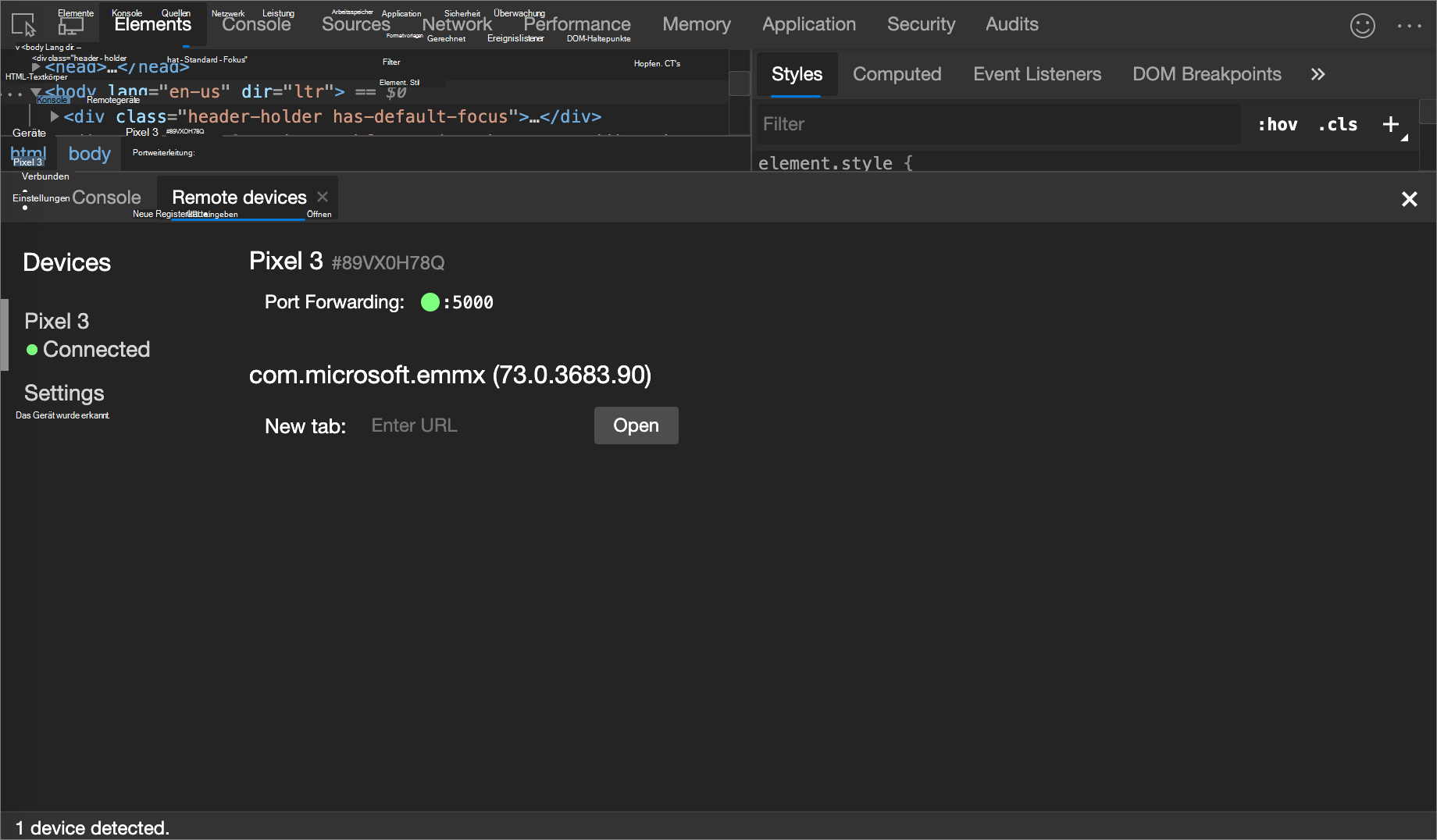Switch to the top Console panel

pyautogui.click(x=256, y=24)
